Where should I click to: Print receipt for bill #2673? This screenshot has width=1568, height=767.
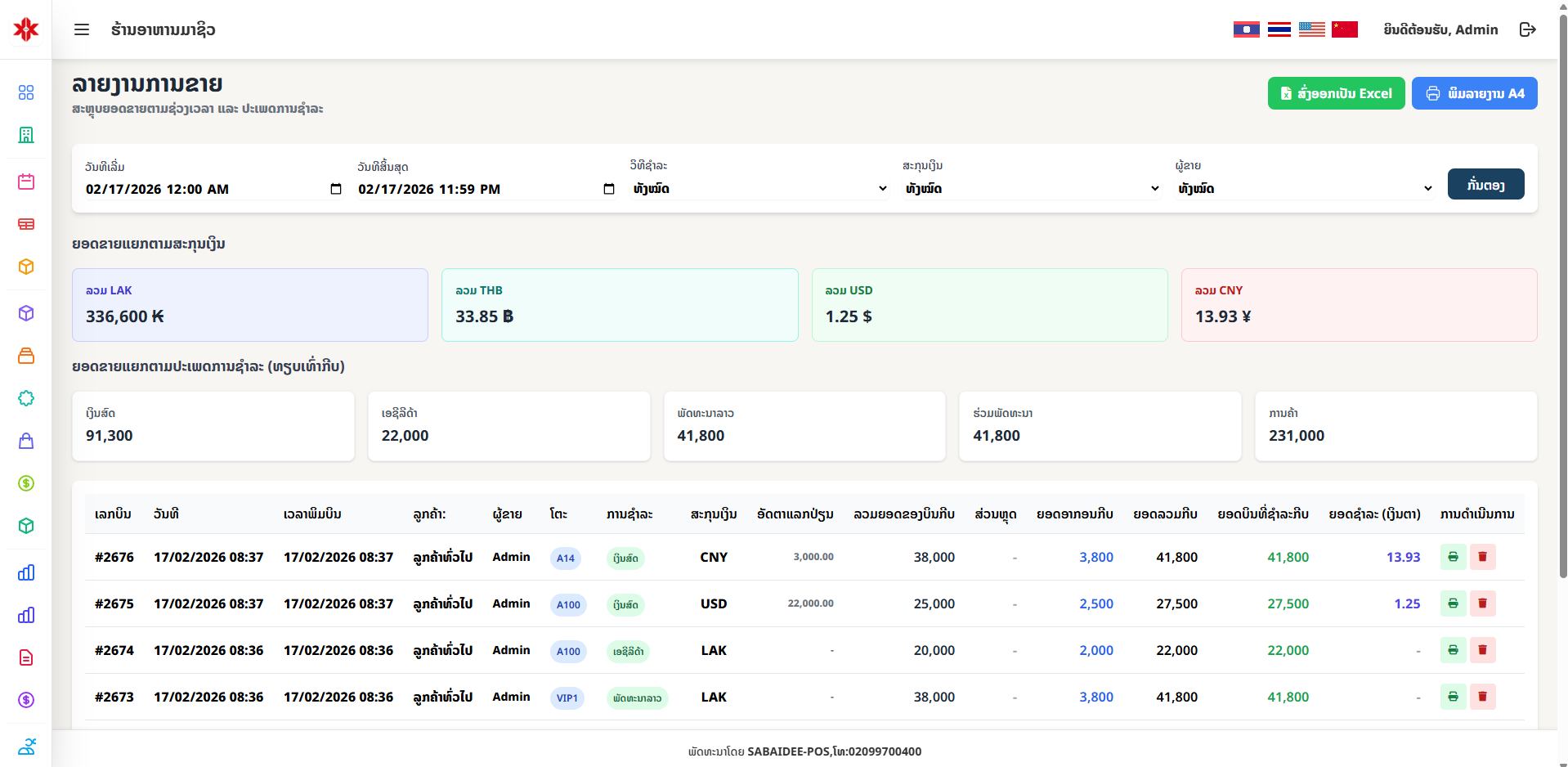pos(1452,697)
